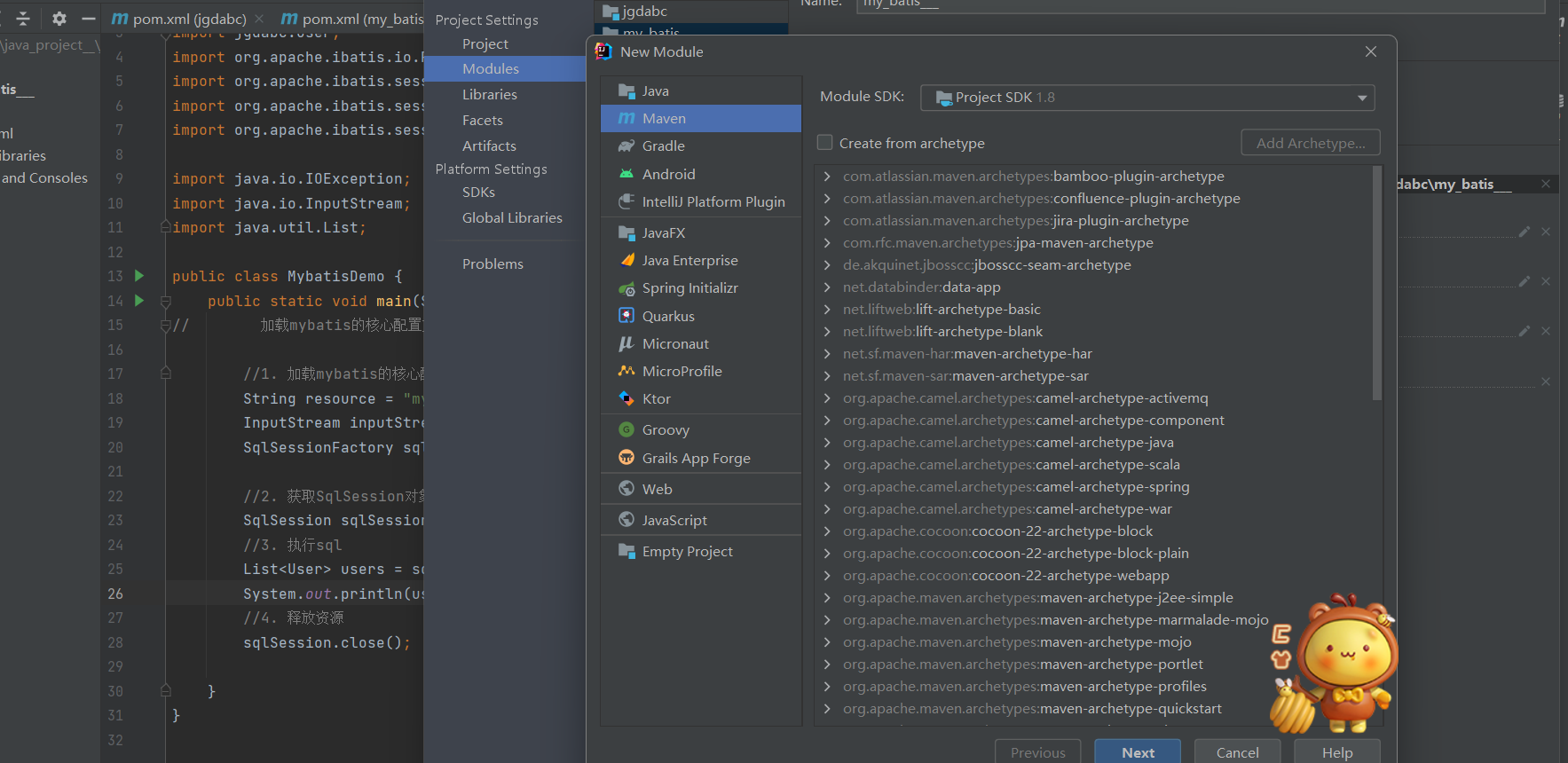Expand jpa-maven-archetype entry
The height and width of the screenshot is (763, 1568).
point(827,243)
